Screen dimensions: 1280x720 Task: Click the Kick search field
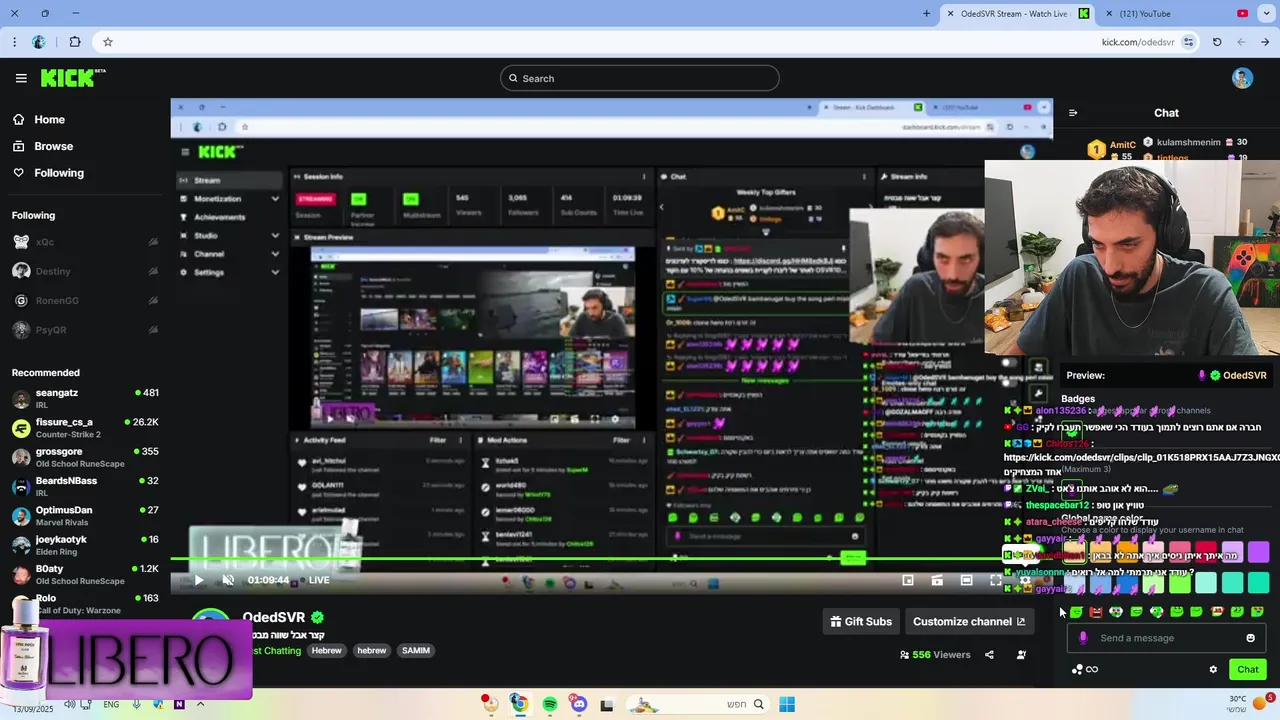click(640, 78)
